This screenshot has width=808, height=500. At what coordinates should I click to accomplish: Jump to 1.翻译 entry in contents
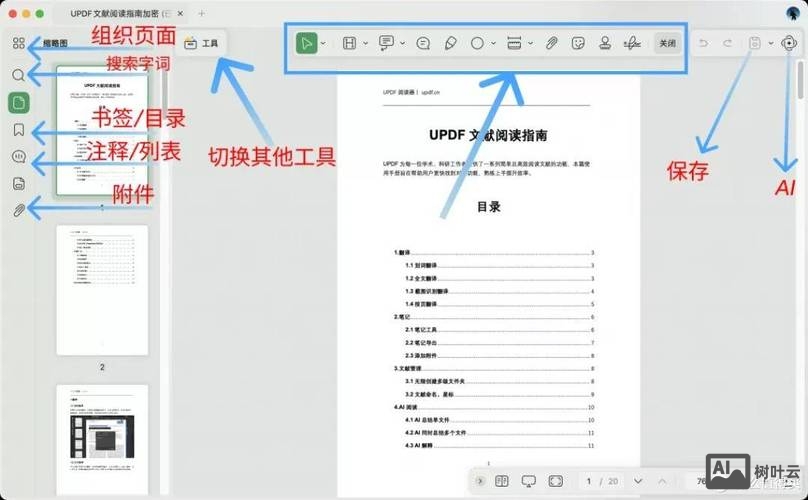(x=494, y=253)
